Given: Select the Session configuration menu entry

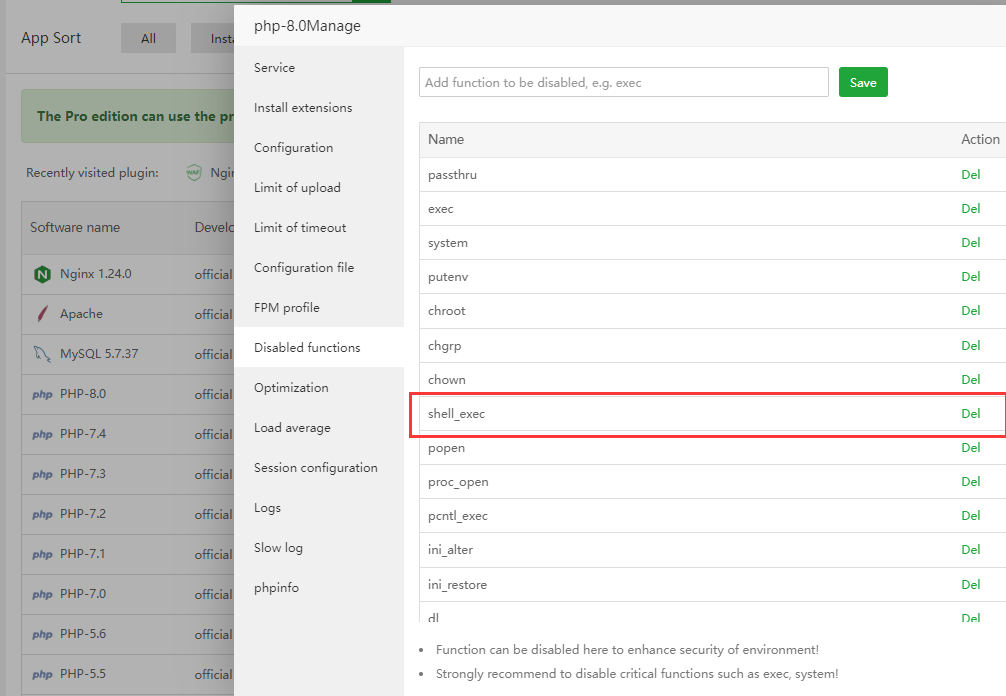Looking at the screenshot, I should [316, 468].
